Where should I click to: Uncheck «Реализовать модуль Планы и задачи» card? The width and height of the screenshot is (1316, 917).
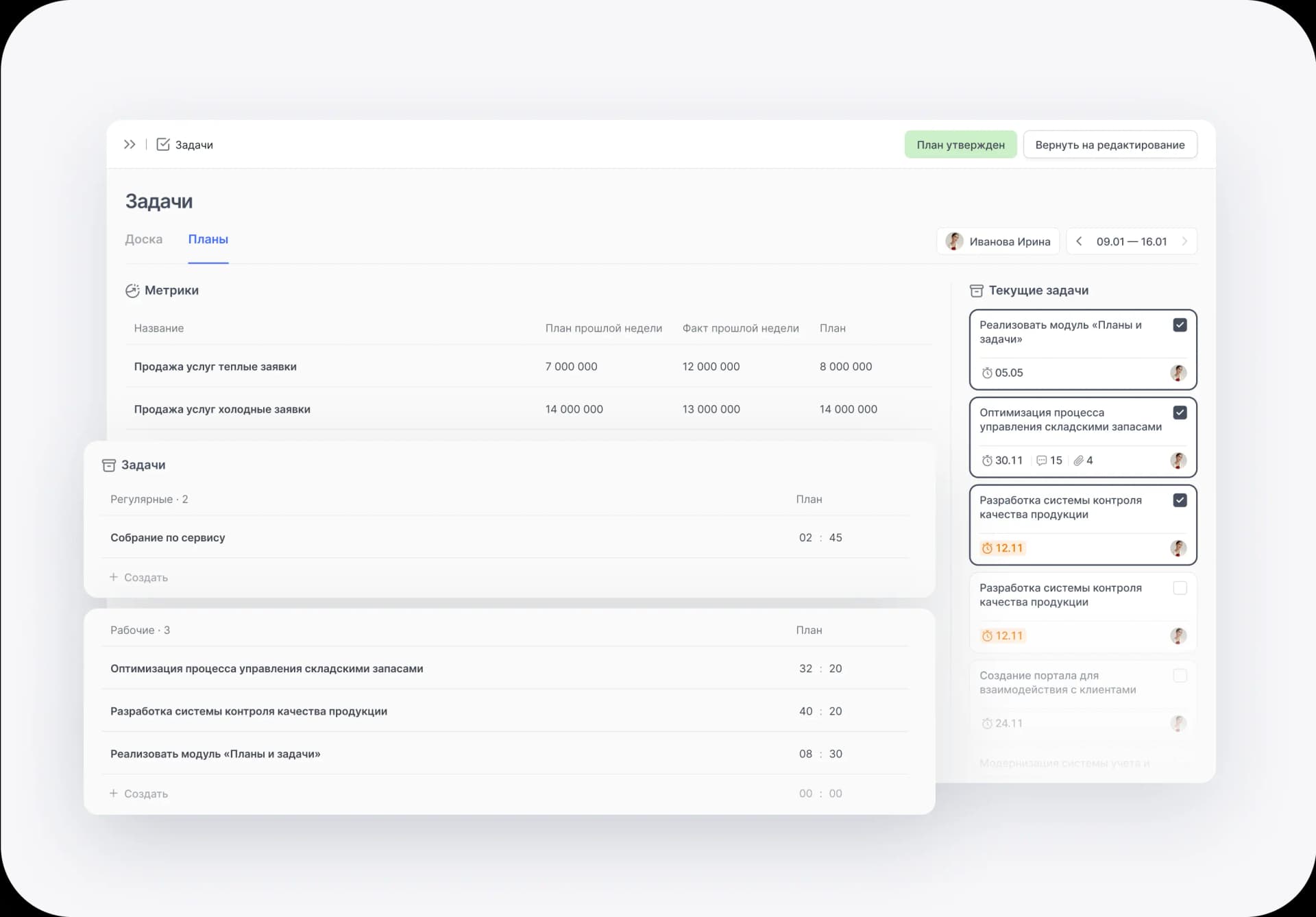(1180, 325)
